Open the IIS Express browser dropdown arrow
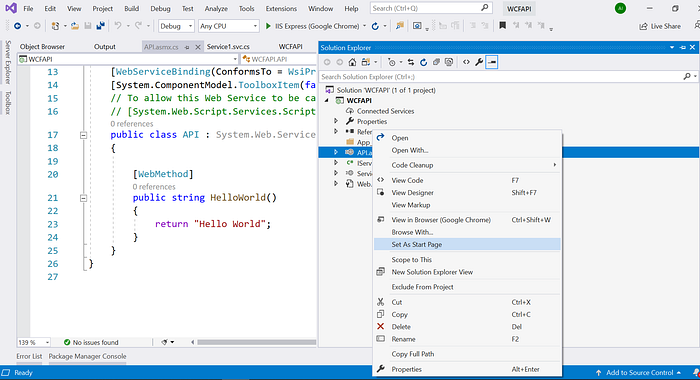The image size is (700, 380). (x=364, y=26)
